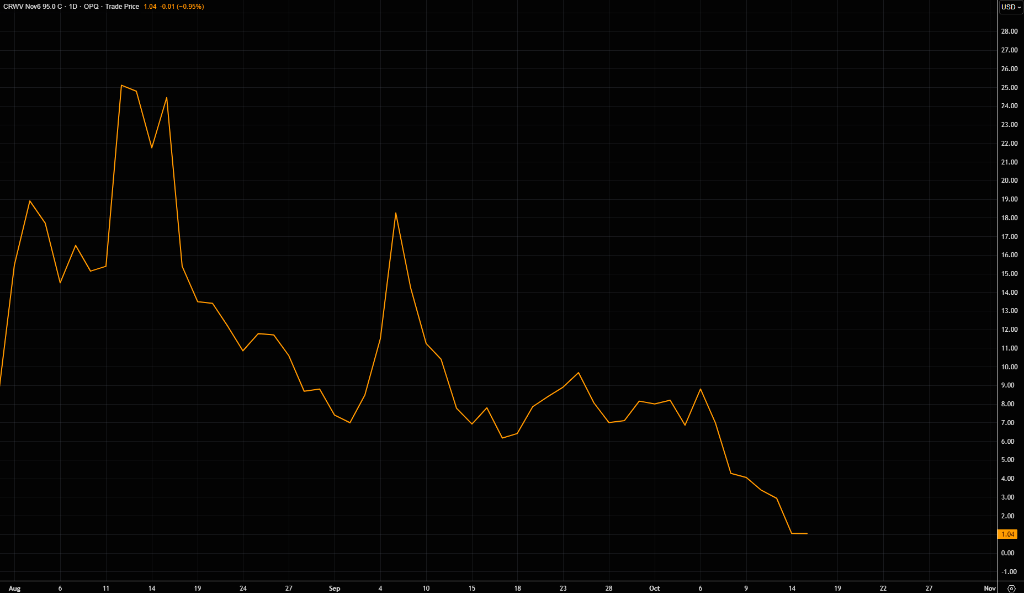1024x593 pixels.
Task: Click the -1.00 price scale label
Action: coord(1009,572)
